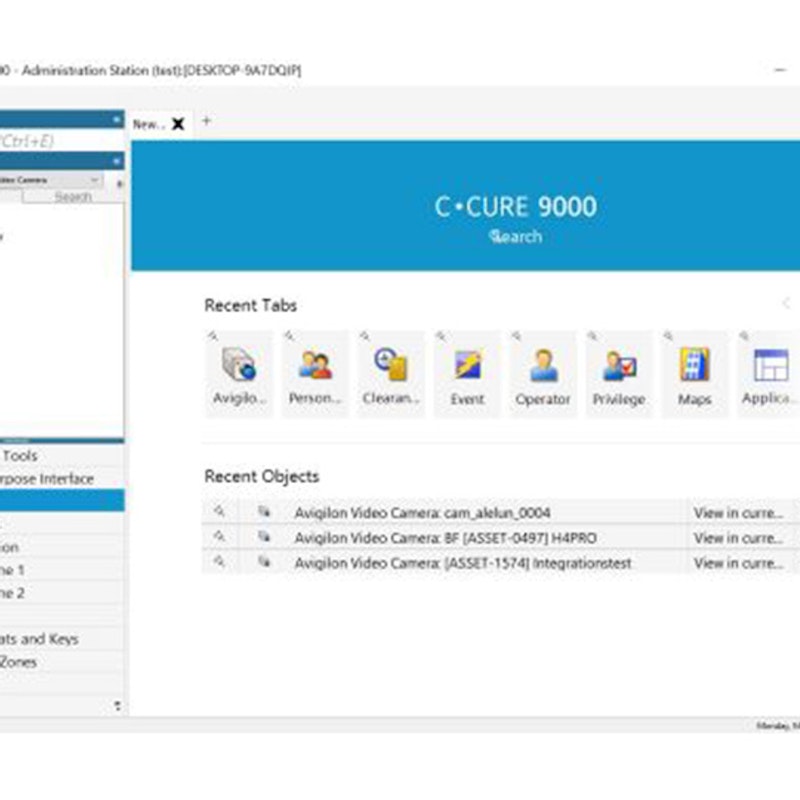The image size is (800, 800).
Task: Open the Clearance recent tab icon
Action: pos(390,372)
